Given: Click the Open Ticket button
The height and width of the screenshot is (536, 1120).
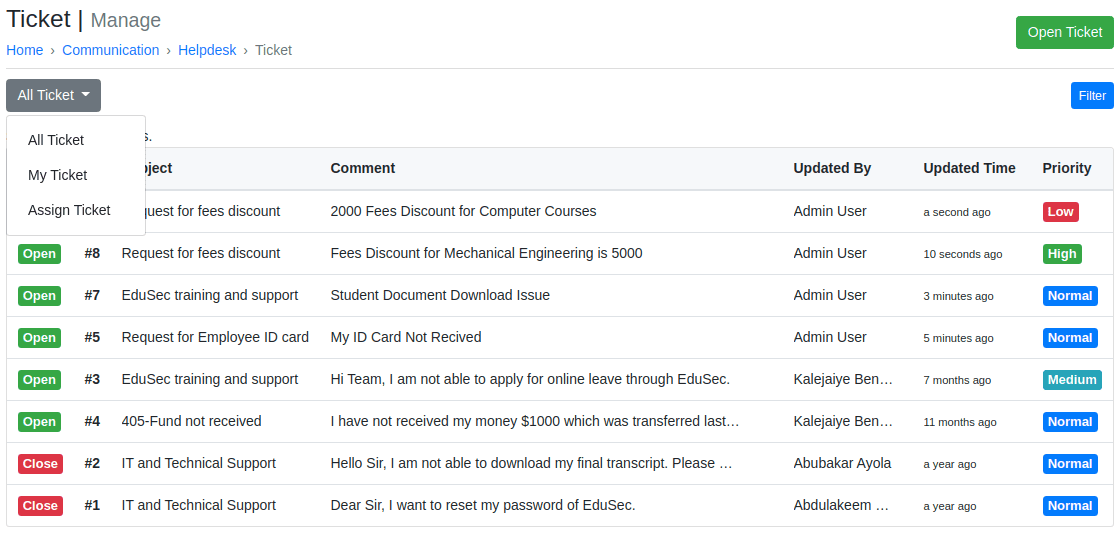Looking at the screenshot, I should (1064, 32).
